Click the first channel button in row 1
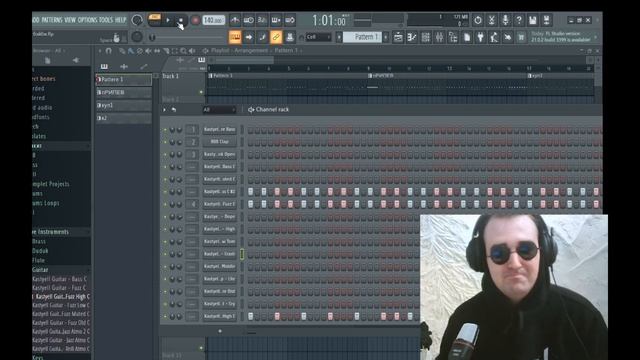The width and height of the screenshot is (640, 360). pos(220,129)
